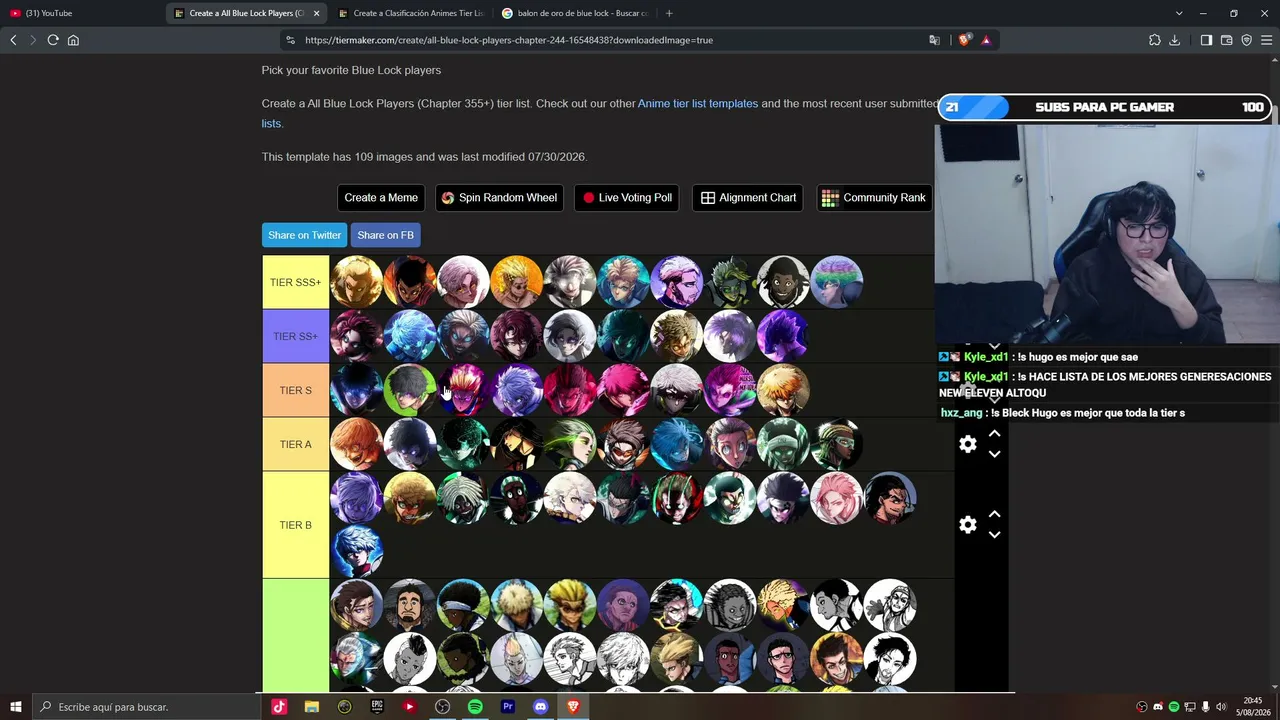Image resolution: width=1280 pixels, height=720 pixels.
Task: View the Community Rank
Action: pos(874,198)
